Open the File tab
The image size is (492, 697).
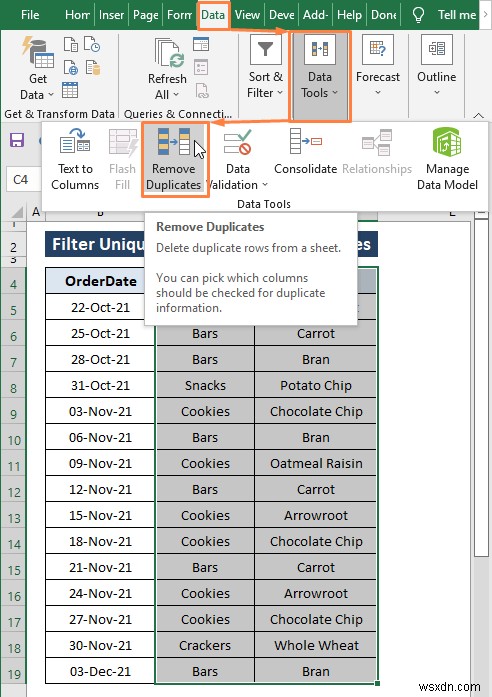(30, 15)
